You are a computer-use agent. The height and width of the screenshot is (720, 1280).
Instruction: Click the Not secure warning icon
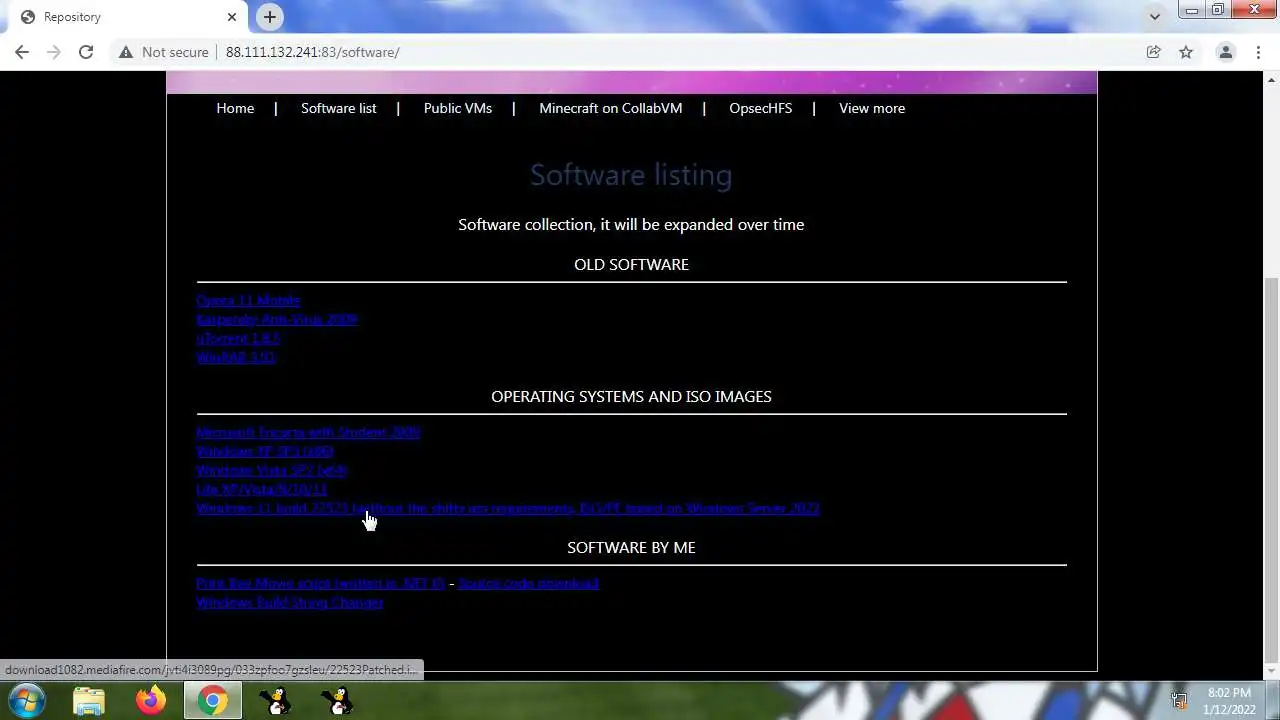(x=126, y=52)
